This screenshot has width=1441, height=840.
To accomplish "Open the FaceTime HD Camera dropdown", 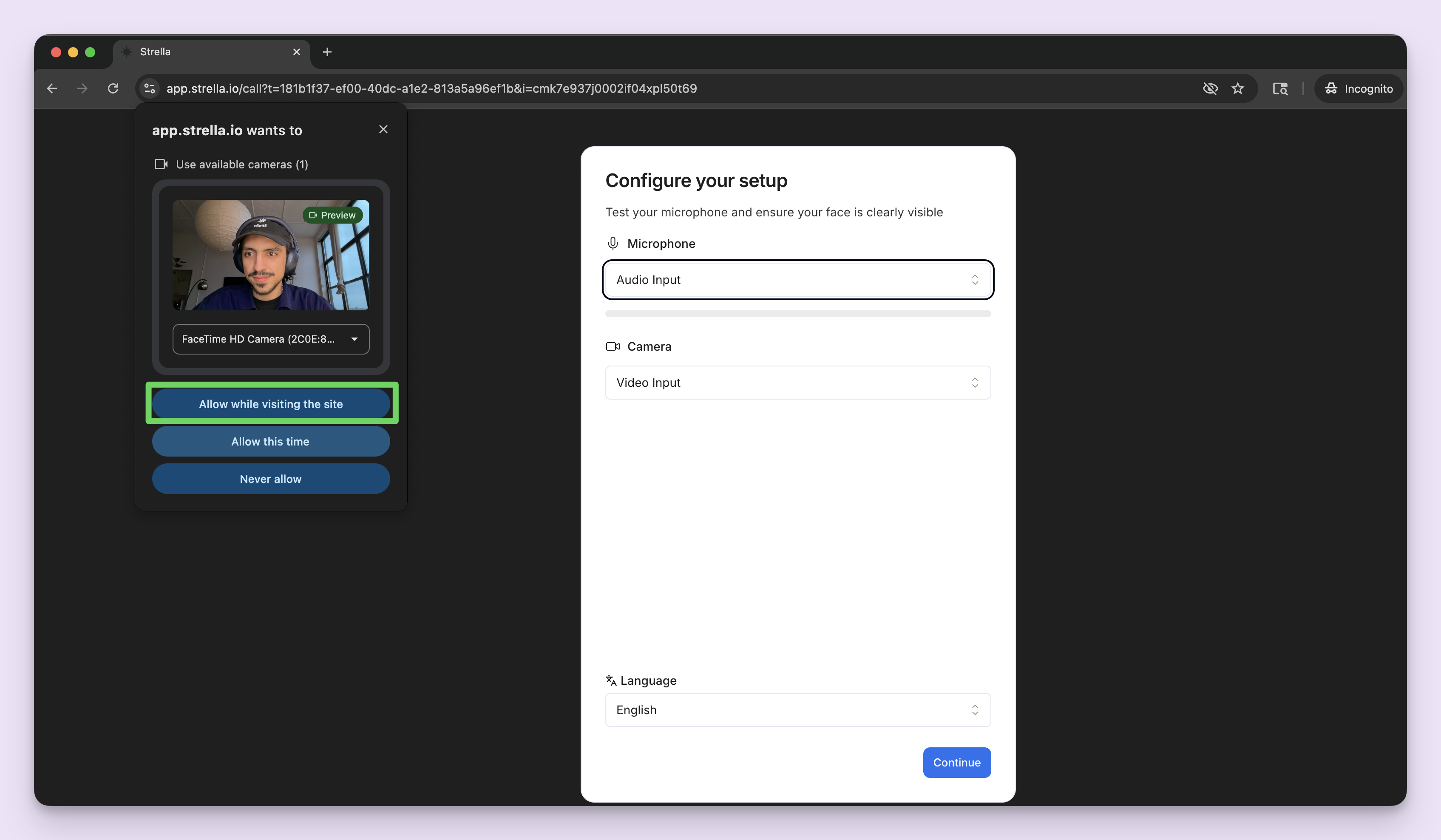I will [x=270, y=339].
